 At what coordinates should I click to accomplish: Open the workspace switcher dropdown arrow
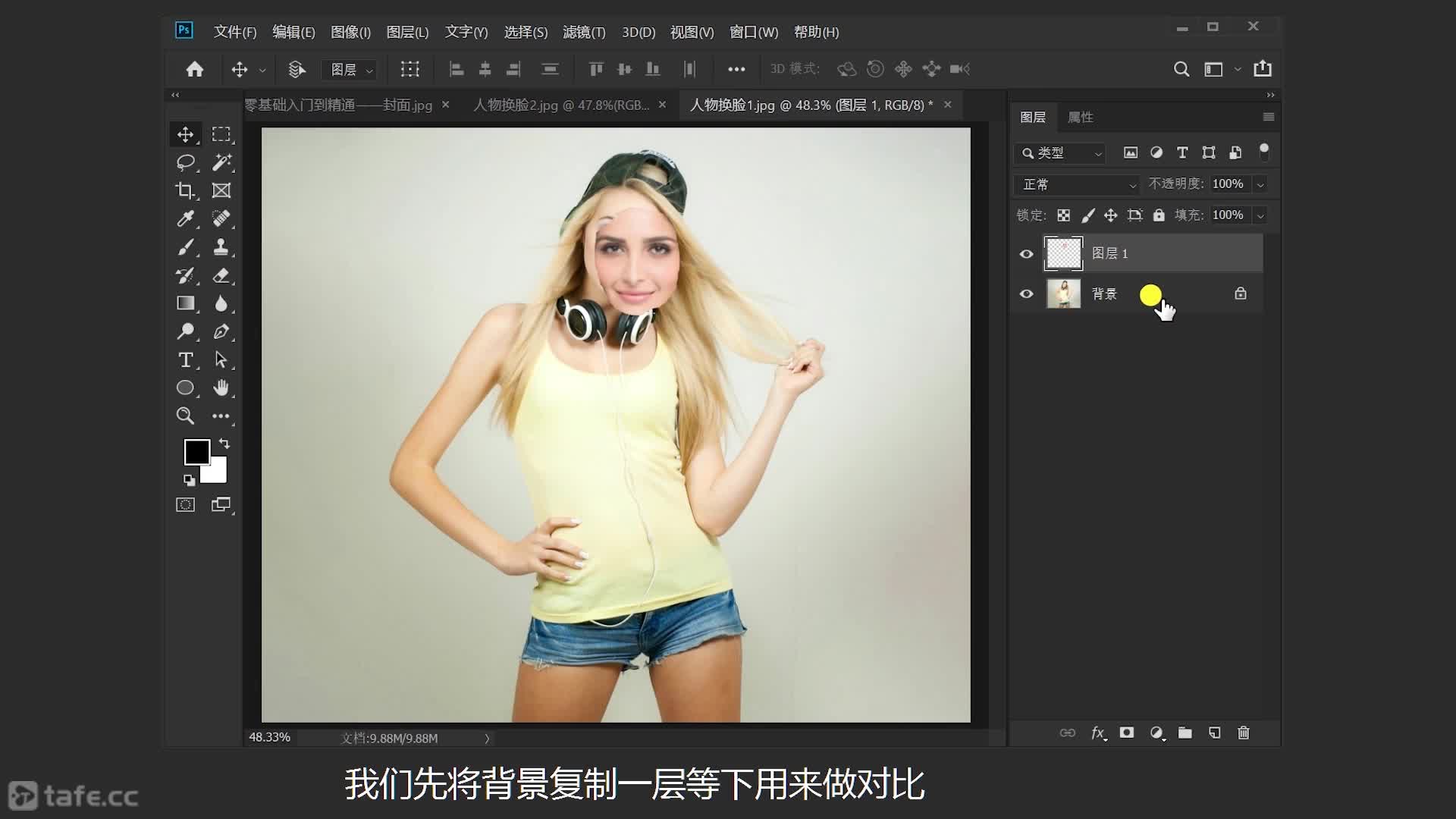[1238, 69]
